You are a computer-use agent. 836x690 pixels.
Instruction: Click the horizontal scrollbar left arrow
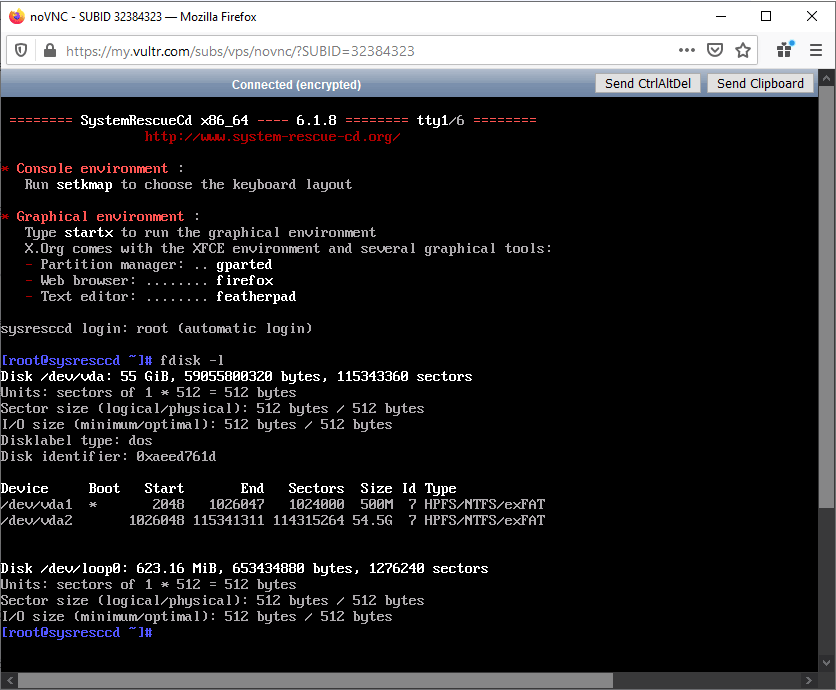coord(10,680)
